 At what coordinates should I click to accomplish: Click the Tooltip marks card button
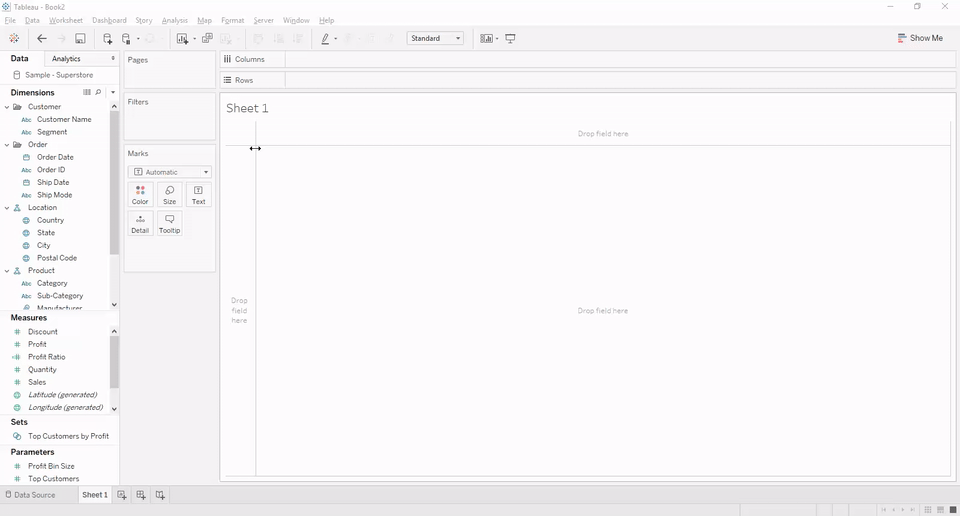click(x=170, y=223)
